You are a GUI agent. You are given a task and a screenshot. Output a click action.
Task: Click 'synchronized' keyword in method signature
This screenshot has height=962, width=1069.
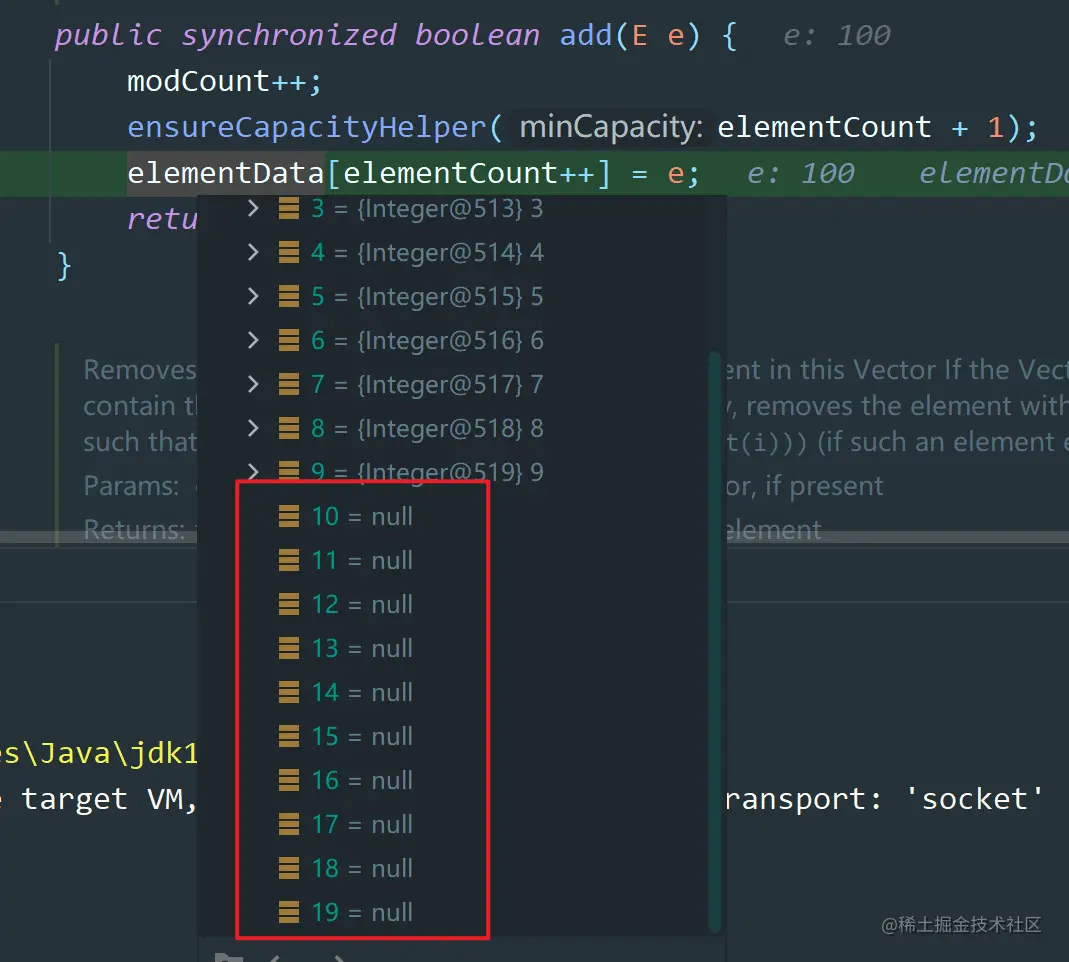point(288,35)
